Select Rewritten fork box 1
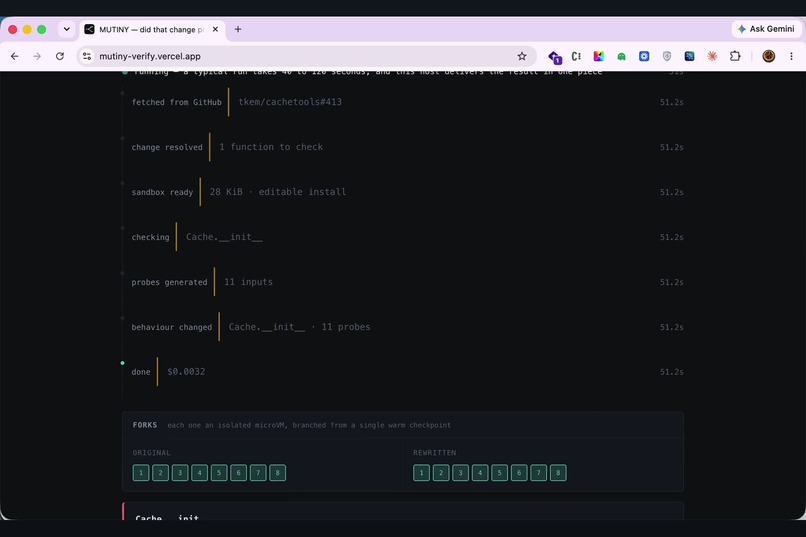The height and width of the screenshot is (537, 806). tap(422, 473)
